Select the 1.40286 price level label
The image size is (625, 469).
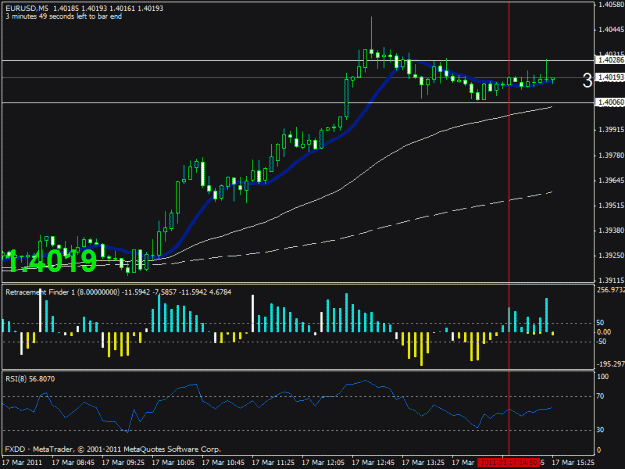pyautogui.click(x=610, y=60)
